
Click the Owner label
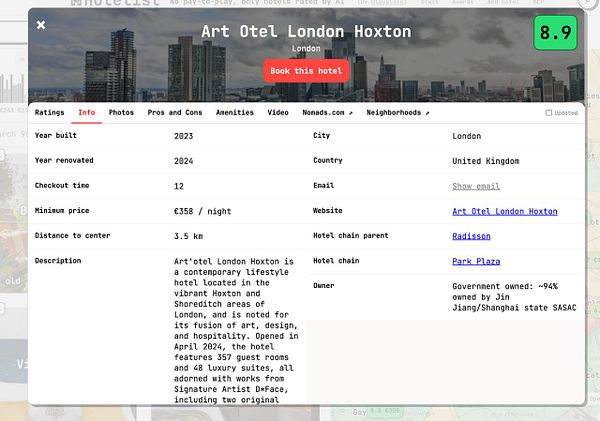click(x=323, y=286)
